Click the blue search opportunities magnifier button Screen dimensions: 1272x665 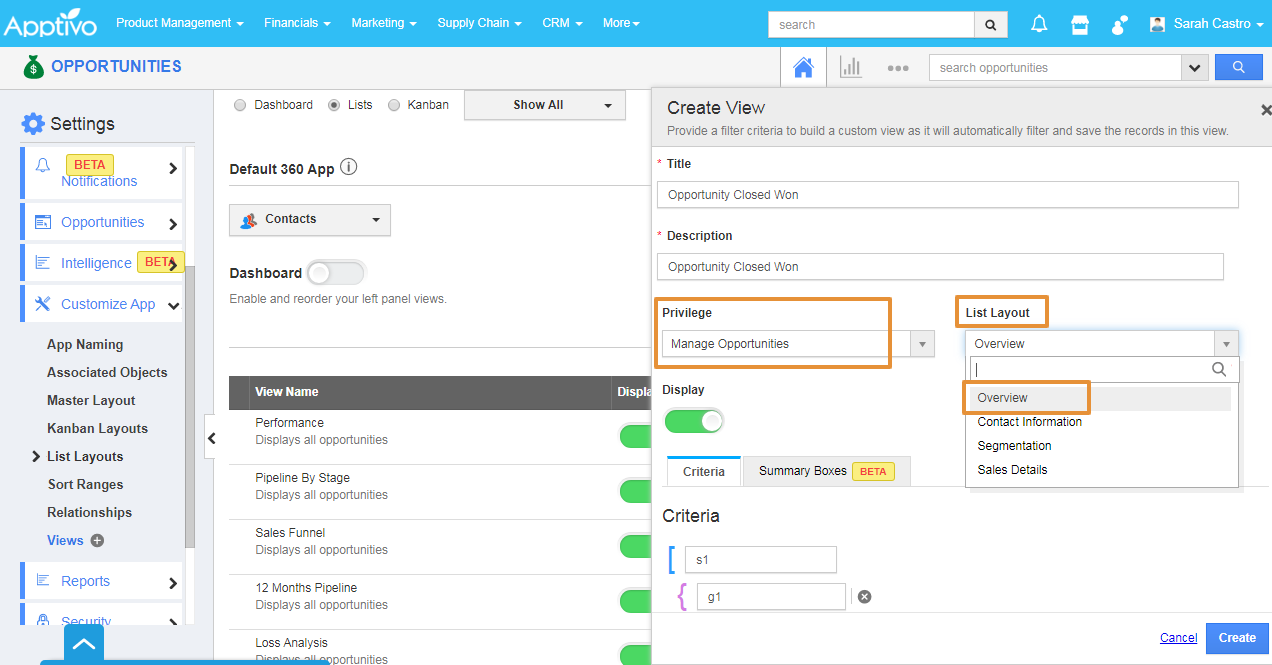tap(1238, 68)
